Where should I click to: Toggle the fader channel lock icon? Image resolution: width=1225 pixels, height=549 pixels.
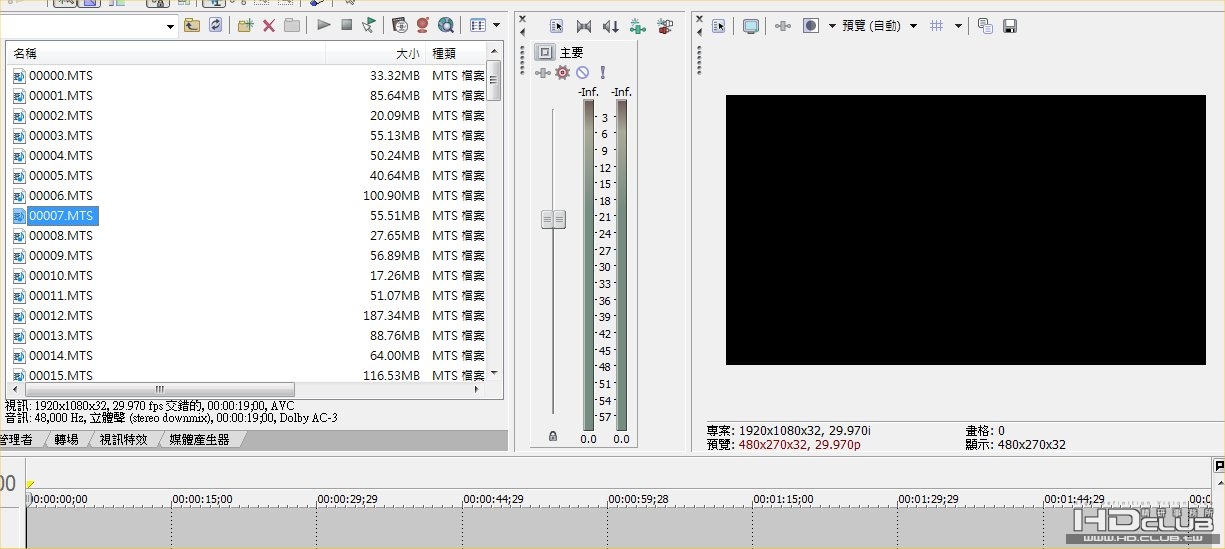pyautogui.click(x=553, y=436)
